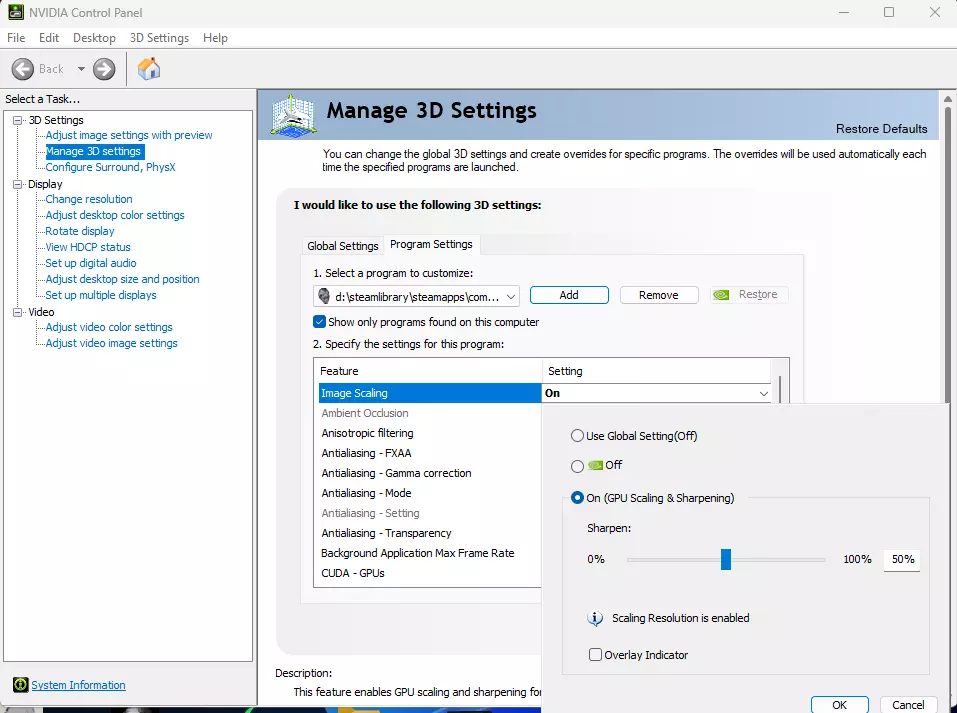Select Use Global Setting(Off) radio button
This screenshot has height=713, width=957.
coord(577,436)
